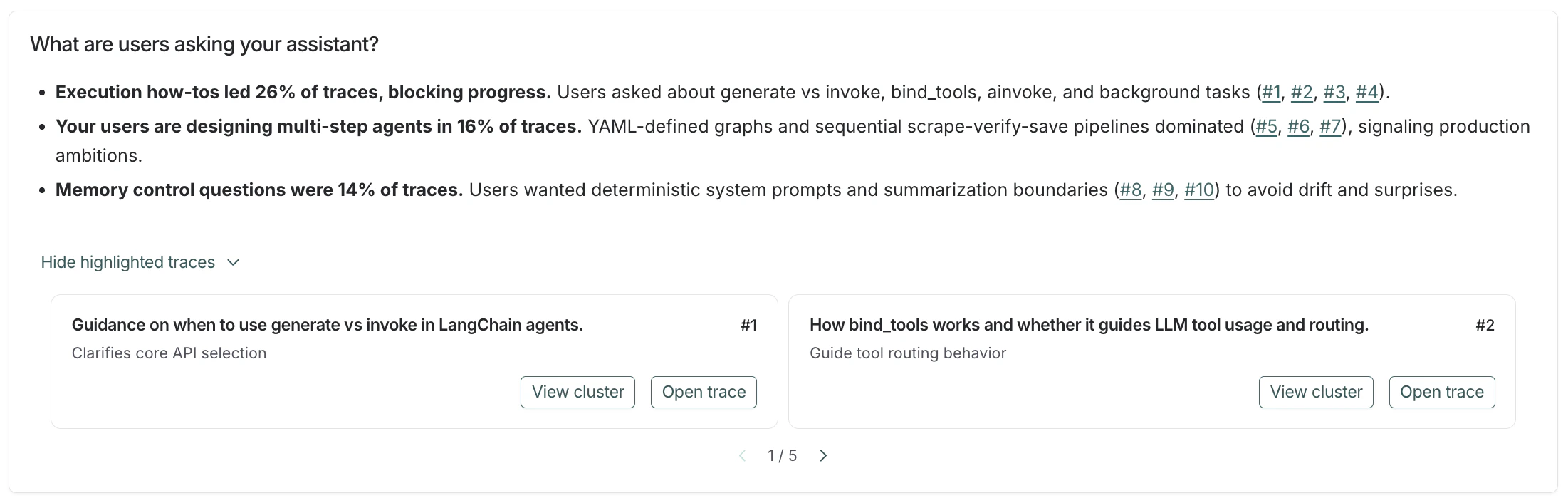Jump to trace reference #8

pyautogui.click(x=1131, y=190)
